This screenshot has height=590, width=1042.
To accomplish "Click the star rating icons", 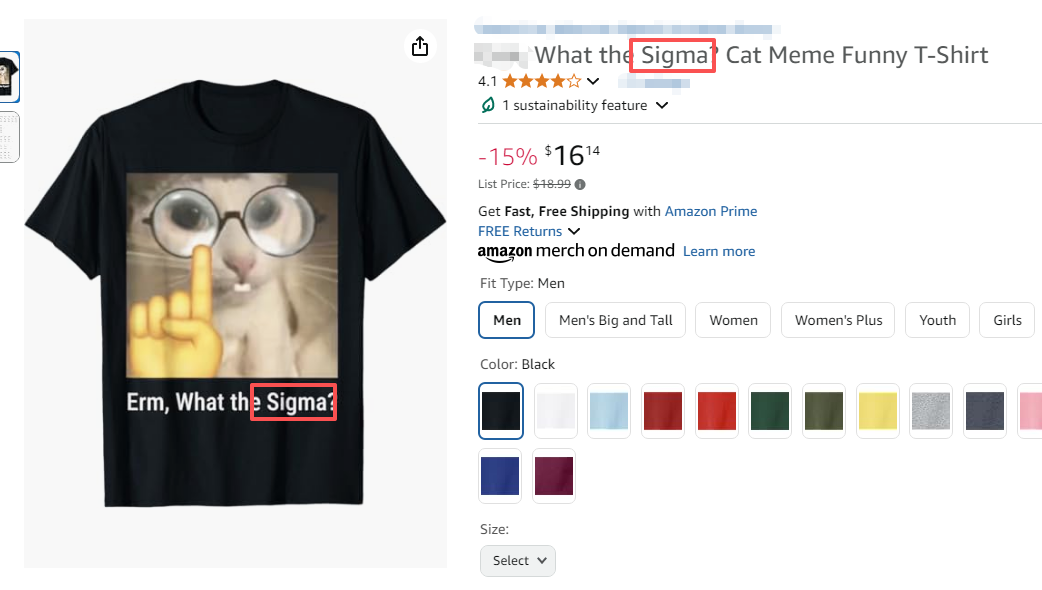I will point(541,81).
